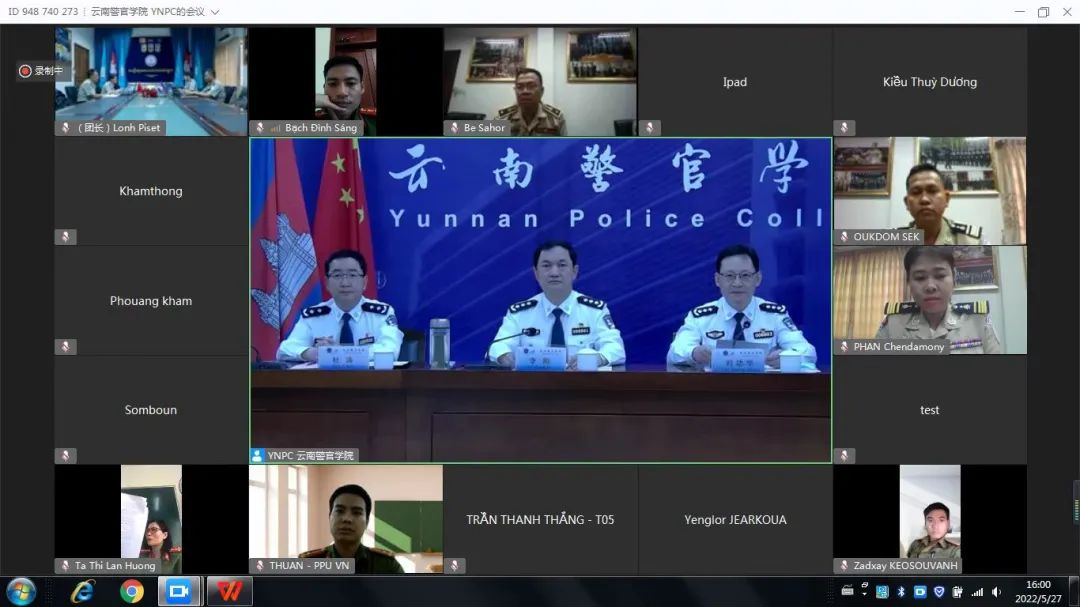This screenshot has width=1080, height=607.
Task: Open the main Yunnan Police College video
Action: pos(540,300)
